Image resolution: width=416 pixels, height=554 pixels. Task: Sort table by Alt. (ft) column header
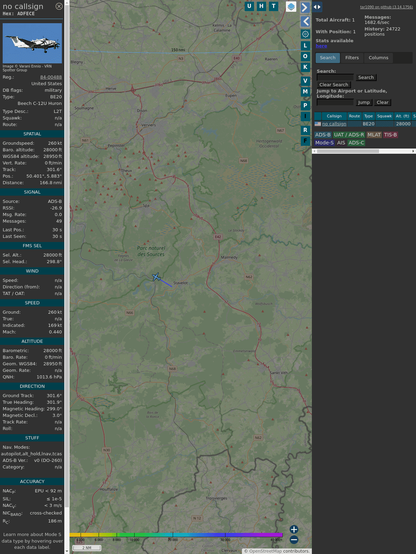pos(402,116)
